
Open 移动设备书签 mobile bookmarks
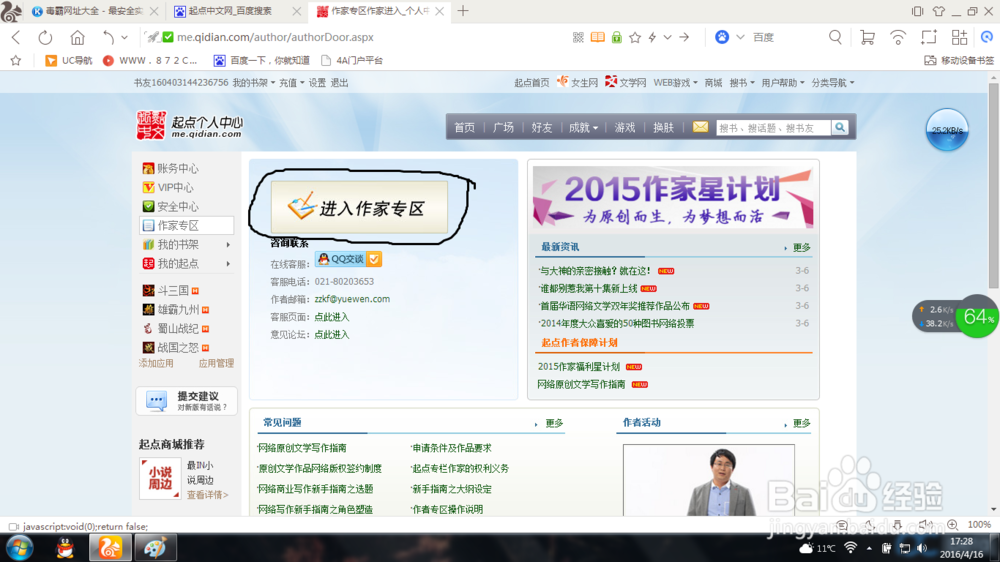tap(959, 61)
